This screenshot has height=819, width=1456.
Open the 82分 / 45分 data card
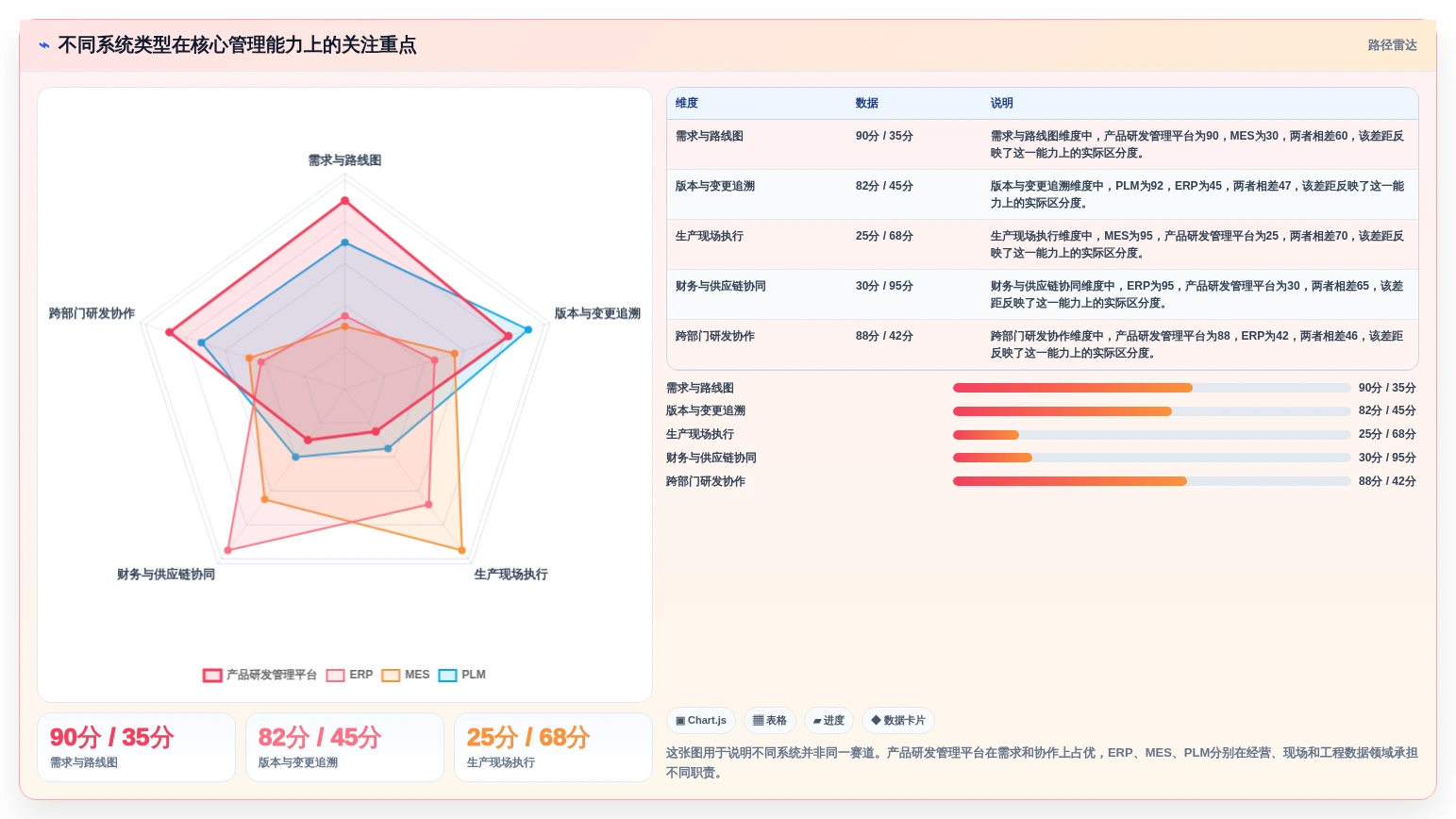point(344,747)
